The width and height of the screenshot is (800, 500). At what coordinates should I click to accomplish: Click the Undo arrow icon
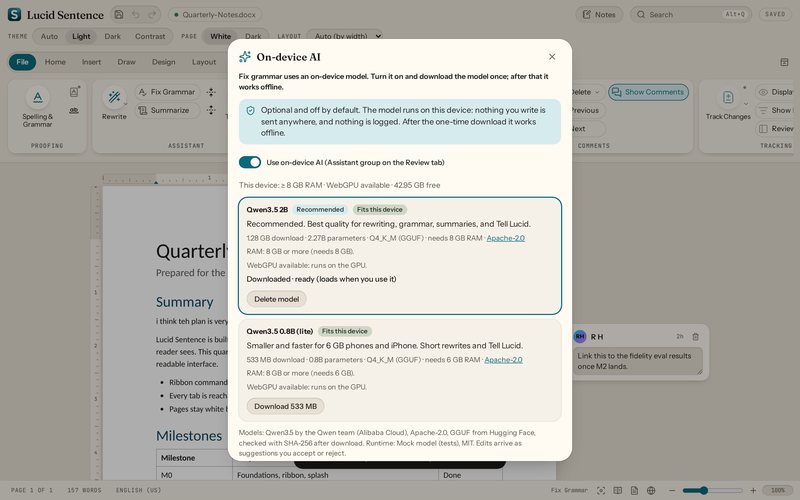135,14
